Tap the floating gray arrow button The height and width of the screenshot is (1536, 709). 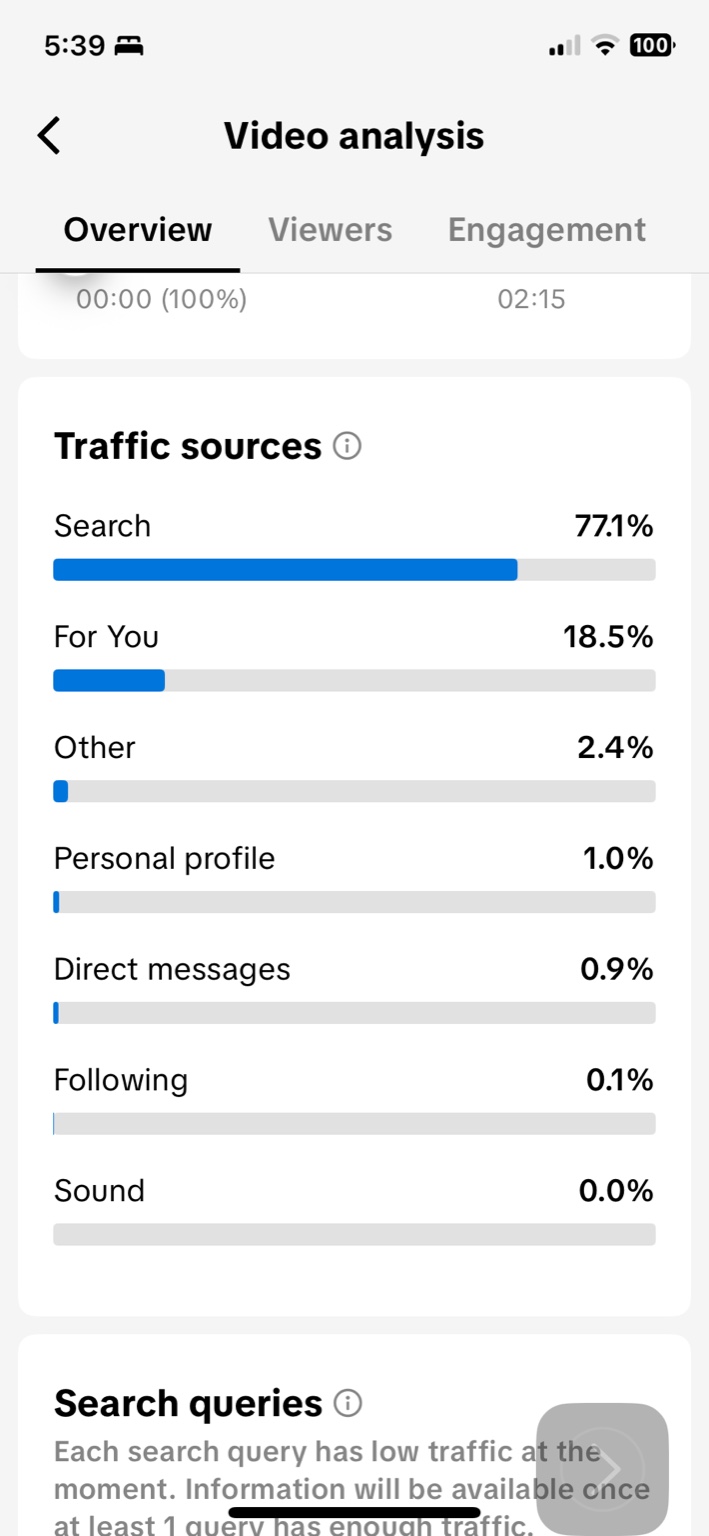pos(603,1468)
